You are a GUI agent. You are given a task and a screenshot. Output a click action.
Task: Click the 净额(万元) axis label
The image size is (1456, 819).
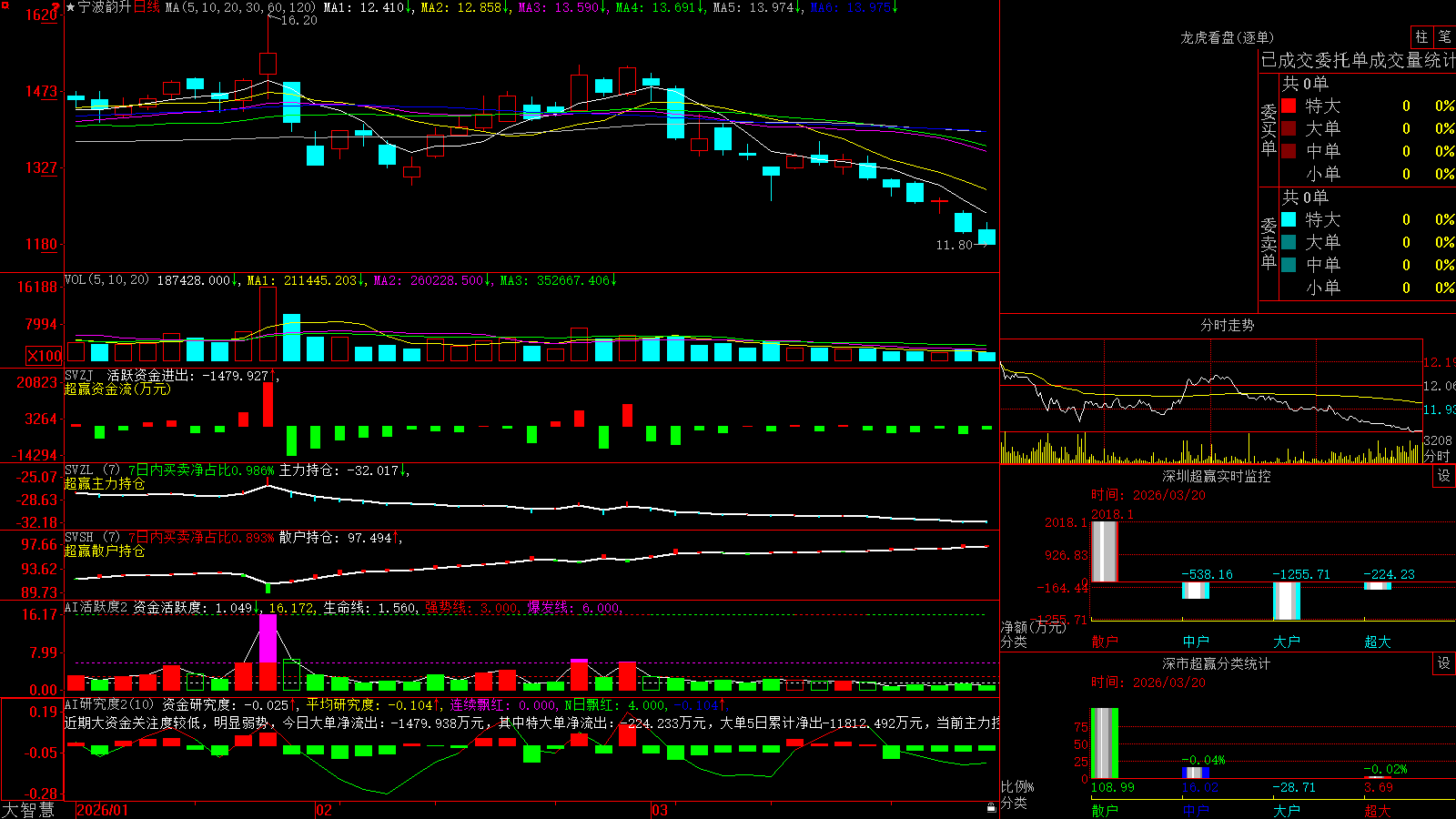click(x=1033, y=627)
